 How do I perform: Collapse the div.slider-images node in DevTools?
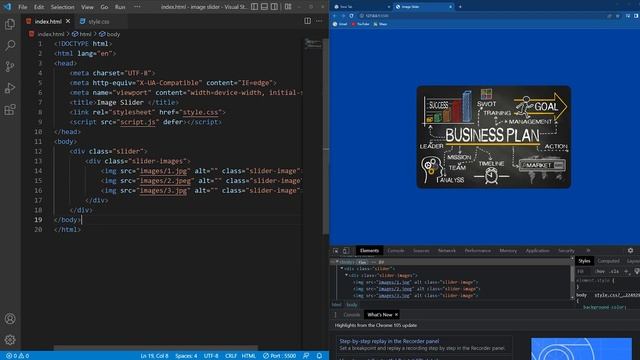[347, 275]
